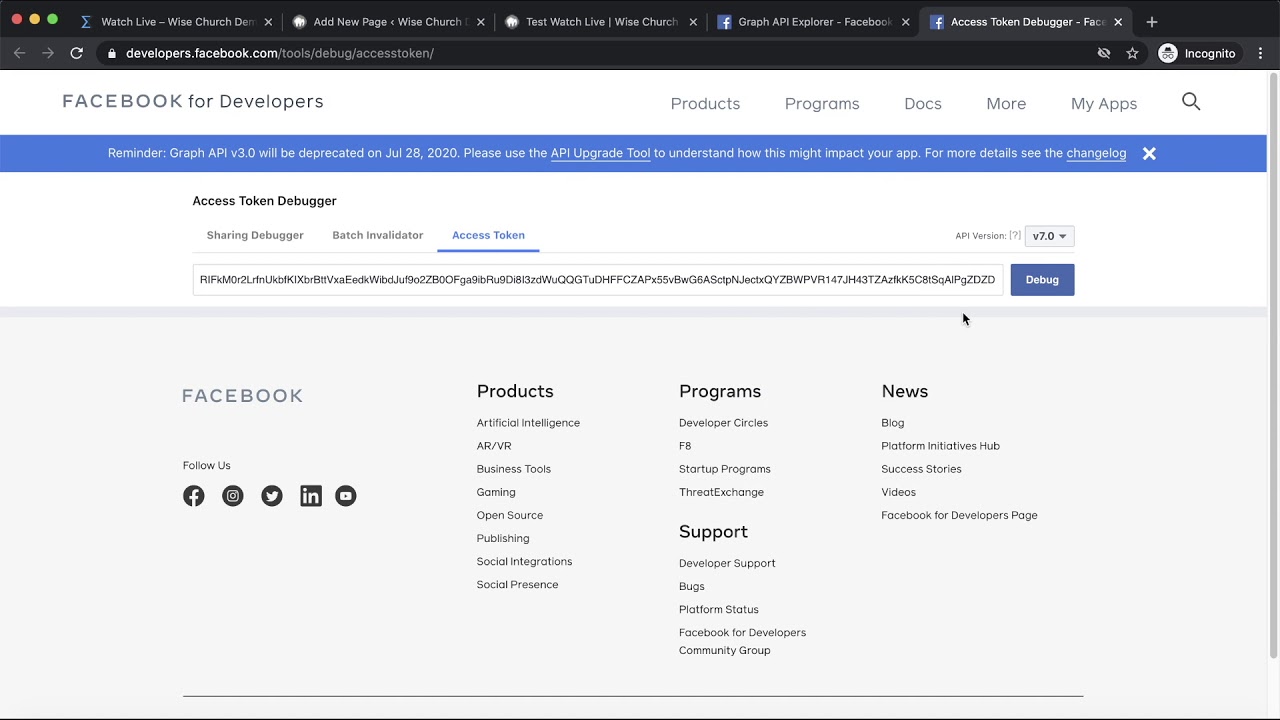Close the Watch Live – Wise Church tab

(x=268, y=22)
